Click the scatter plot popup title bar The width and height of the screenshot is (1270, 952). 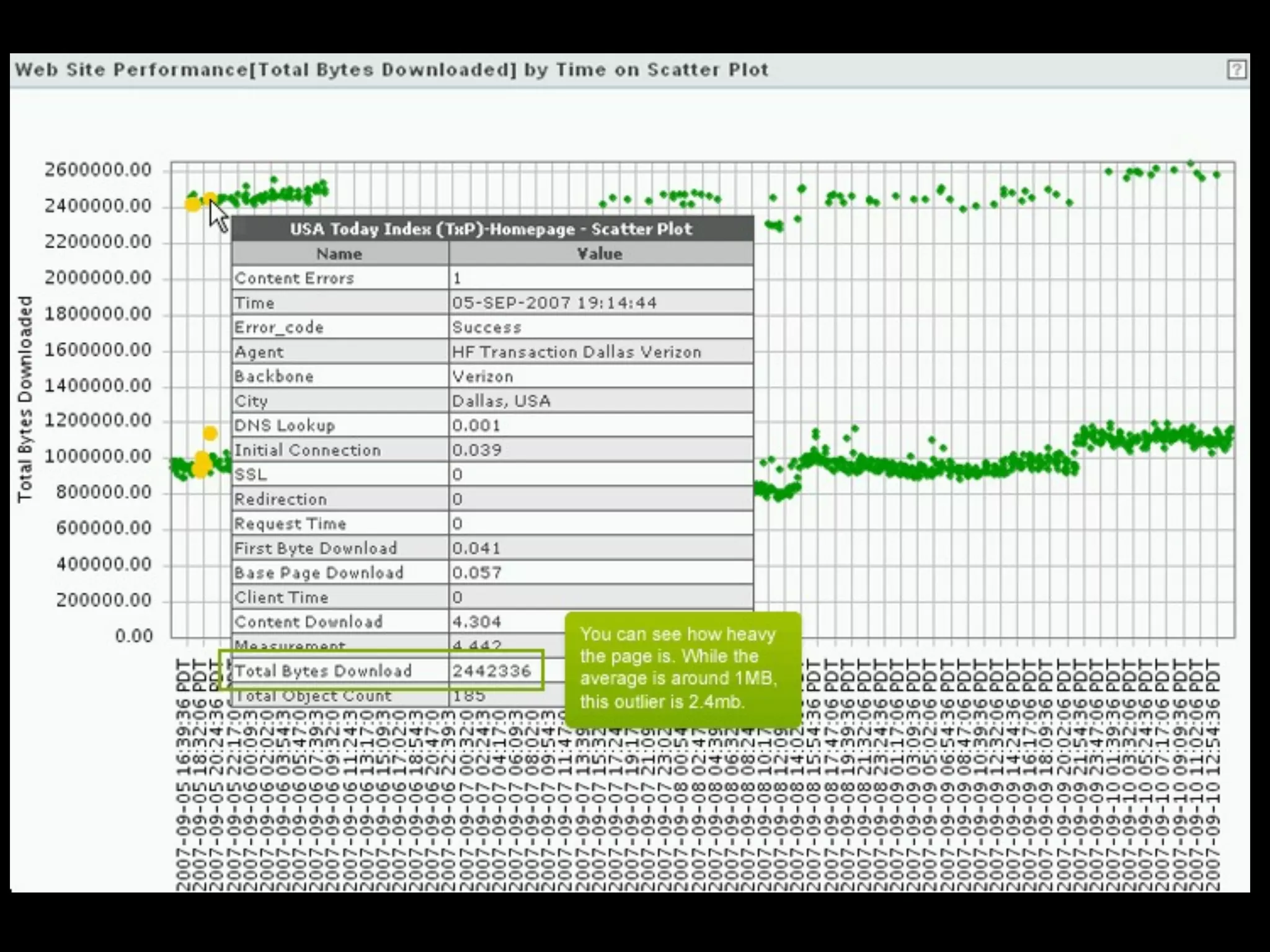(492, 229)
